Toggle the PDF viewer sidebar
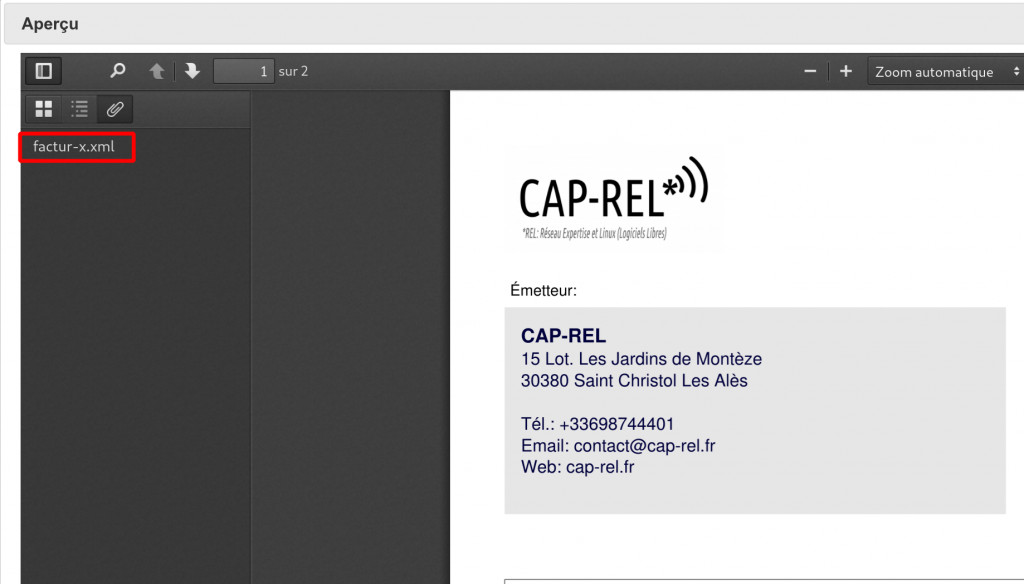Viewport: 1024px width, 584px height. tap(44, 71)
